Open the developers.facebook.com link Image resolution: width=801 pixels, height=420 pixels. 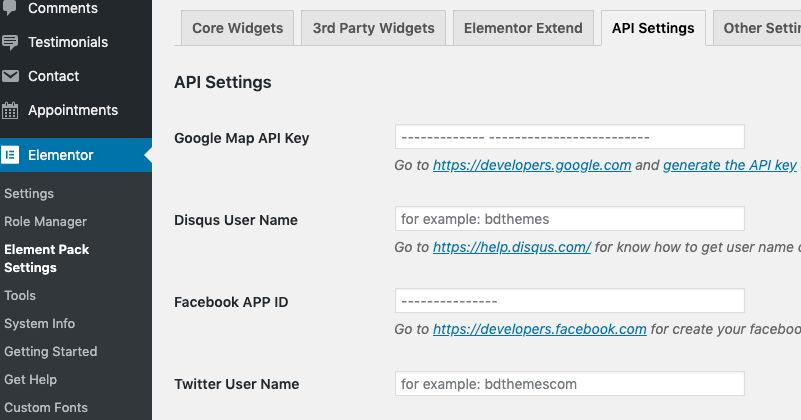539,329
